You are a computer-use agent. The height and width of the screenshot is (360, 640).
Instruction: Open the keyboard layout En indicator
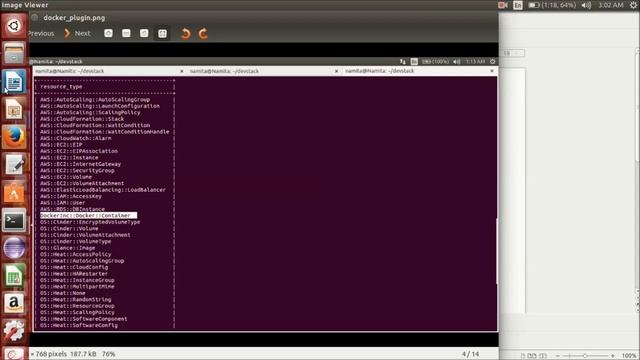(x=518, y=5)
